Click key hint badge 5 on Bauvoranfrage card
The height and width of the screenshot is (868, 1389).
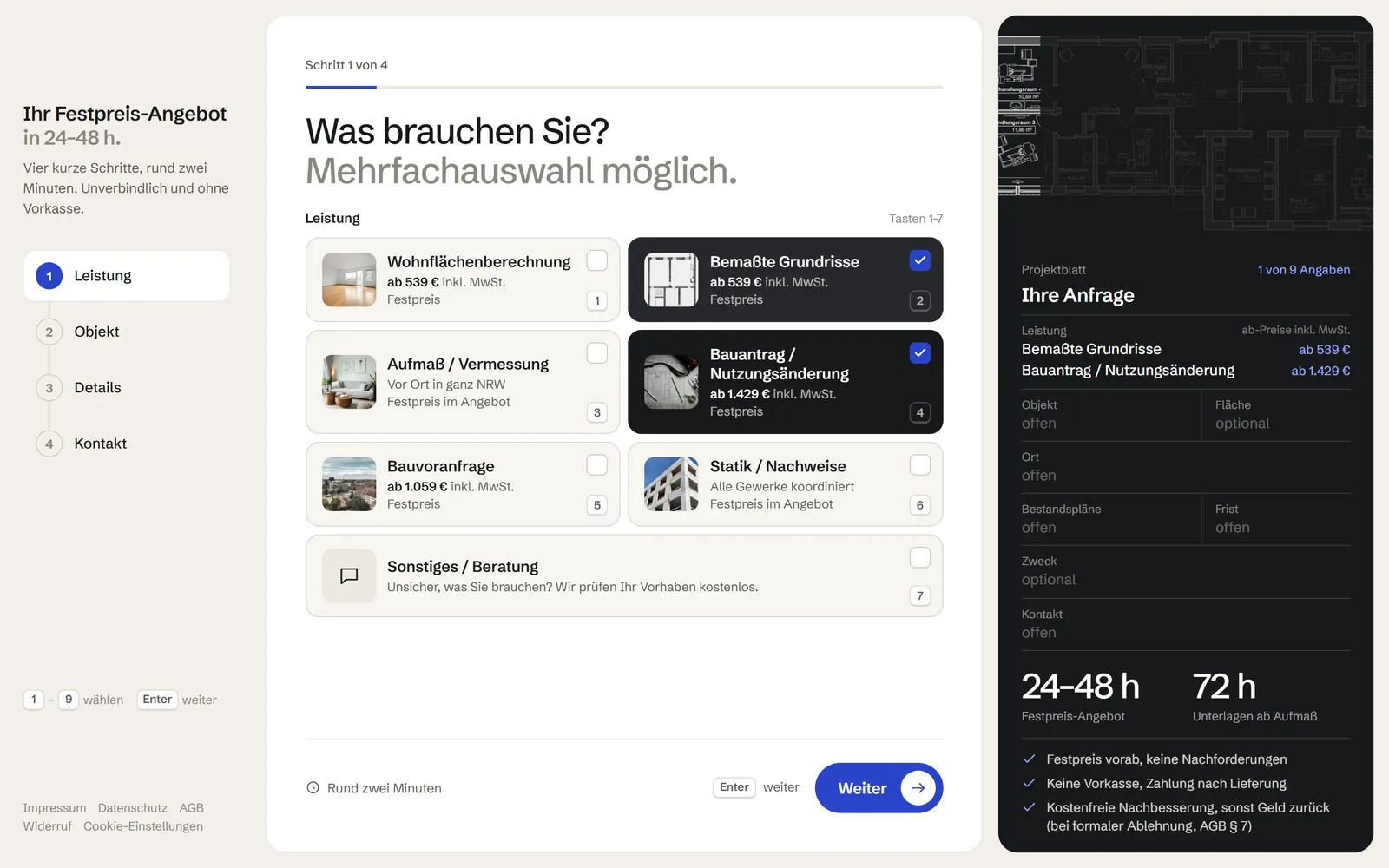[x=597, y=505]
